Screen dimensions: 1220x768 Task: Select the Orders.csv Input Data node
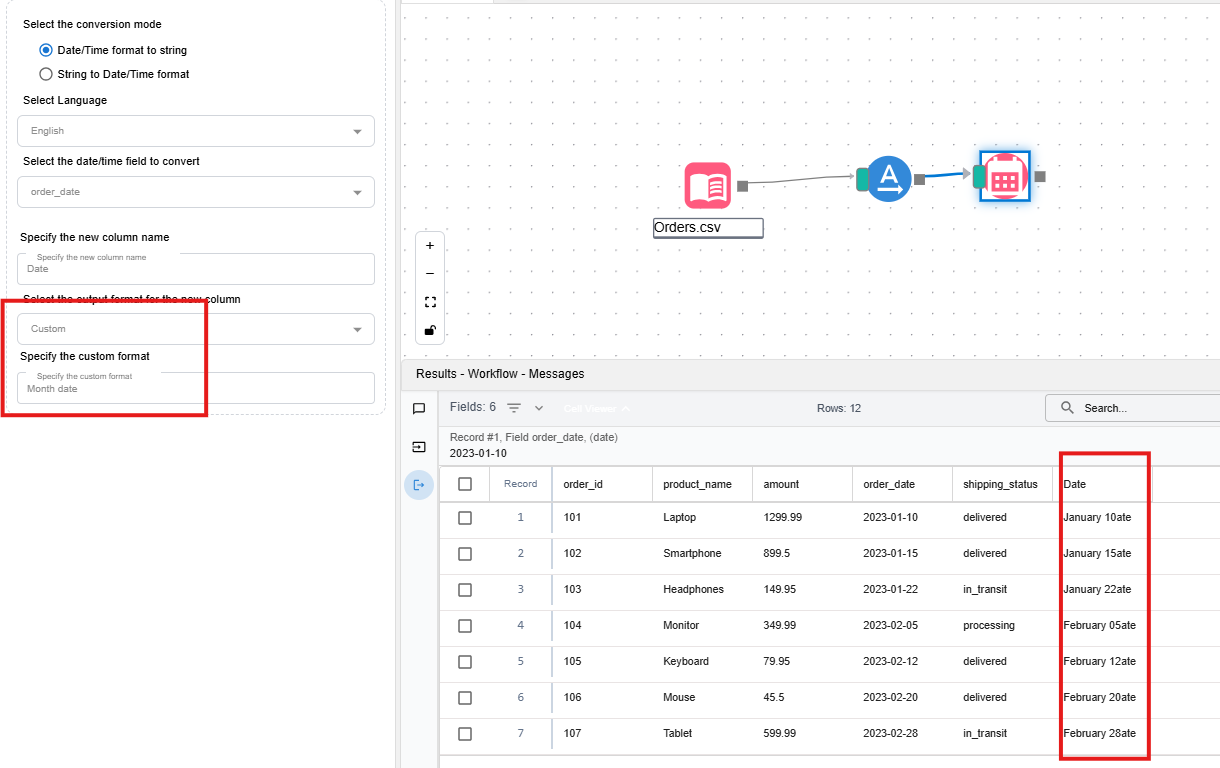707,185
